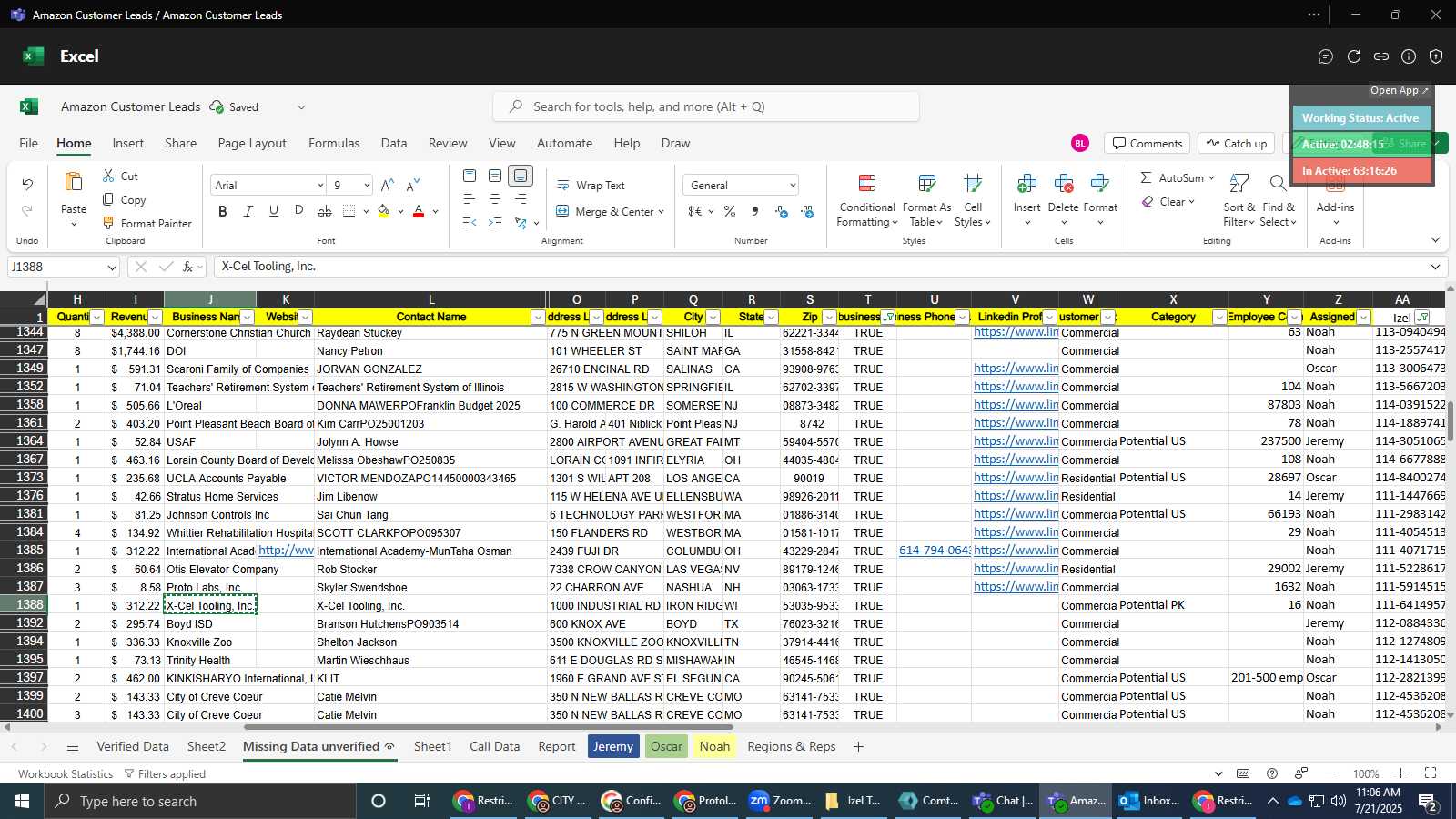This screenshot has width=1456, height=819.
Task: Click the zoom in plus control
Action: pos(1400,773)
